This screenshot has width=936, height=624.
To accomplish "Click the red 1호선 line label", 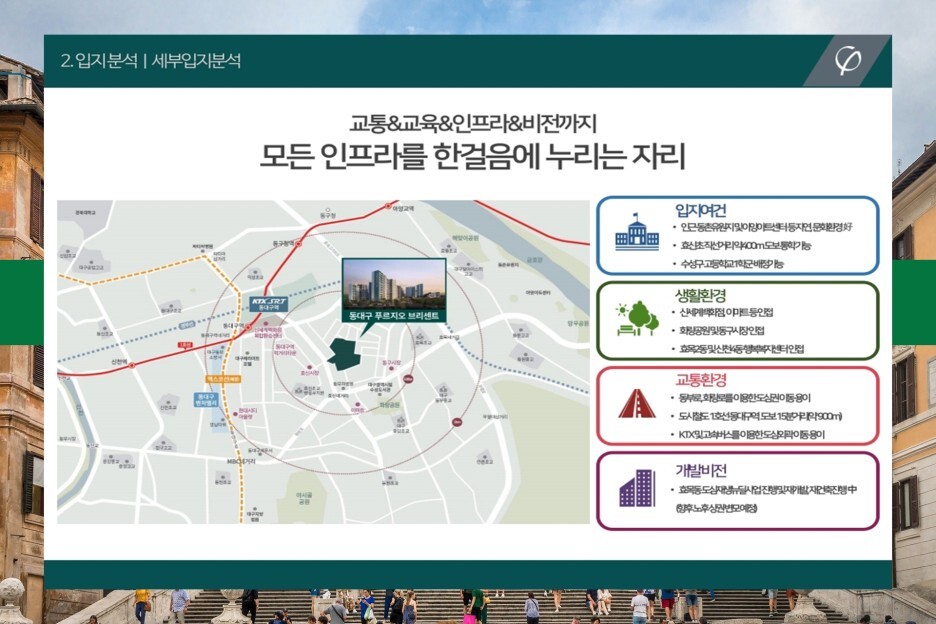I will [x=185, y=345].
